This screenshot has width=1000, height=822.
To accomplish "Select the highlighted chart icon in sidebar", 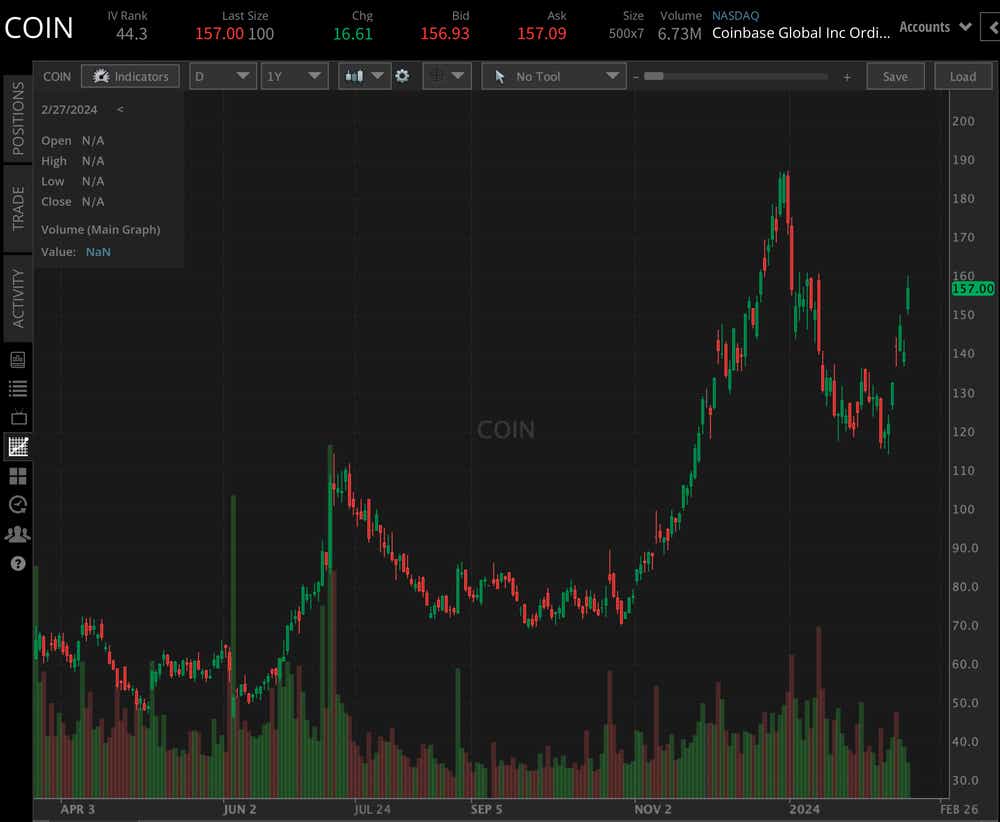I will coord(15,446).
